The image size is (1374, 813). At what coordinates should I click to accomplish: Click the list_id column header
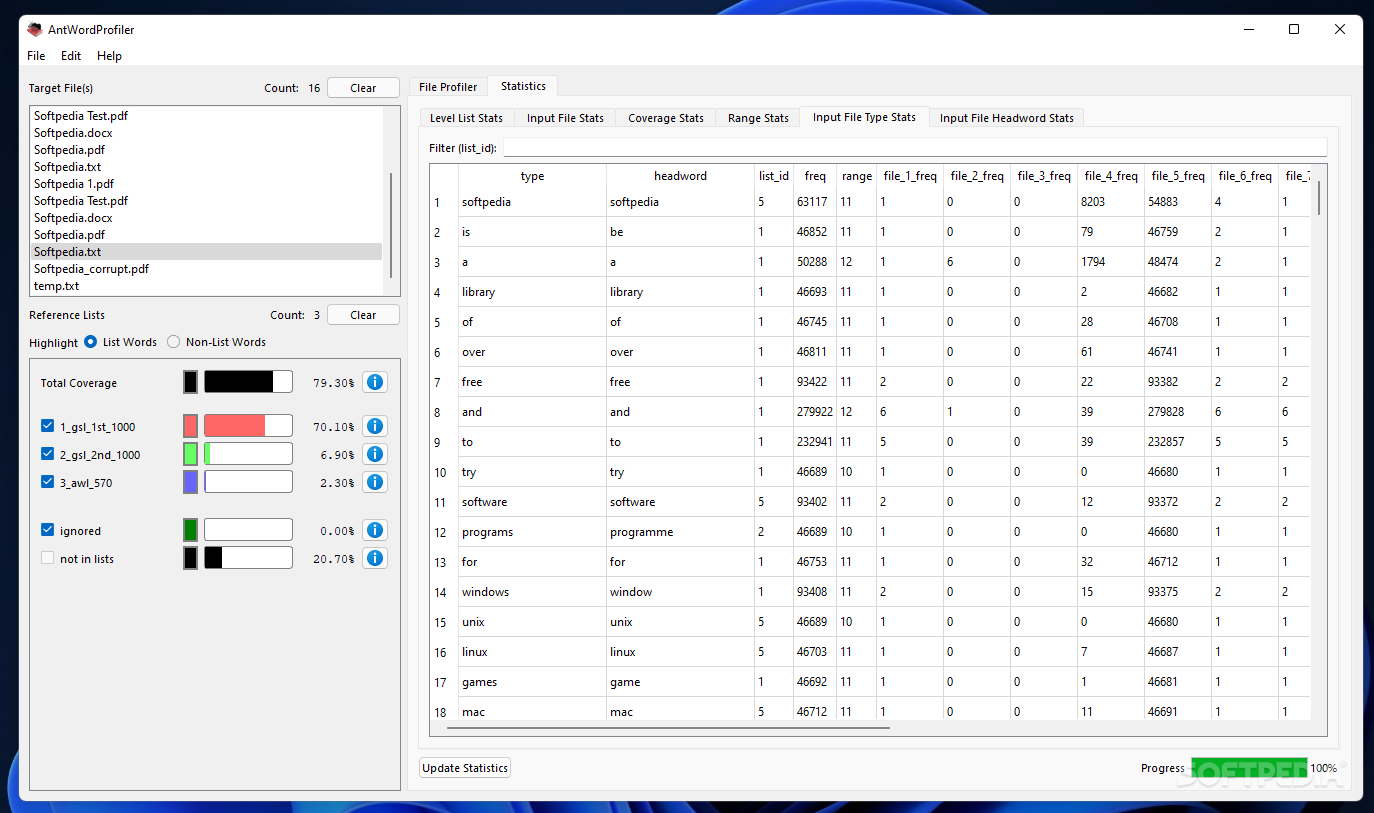774,176
